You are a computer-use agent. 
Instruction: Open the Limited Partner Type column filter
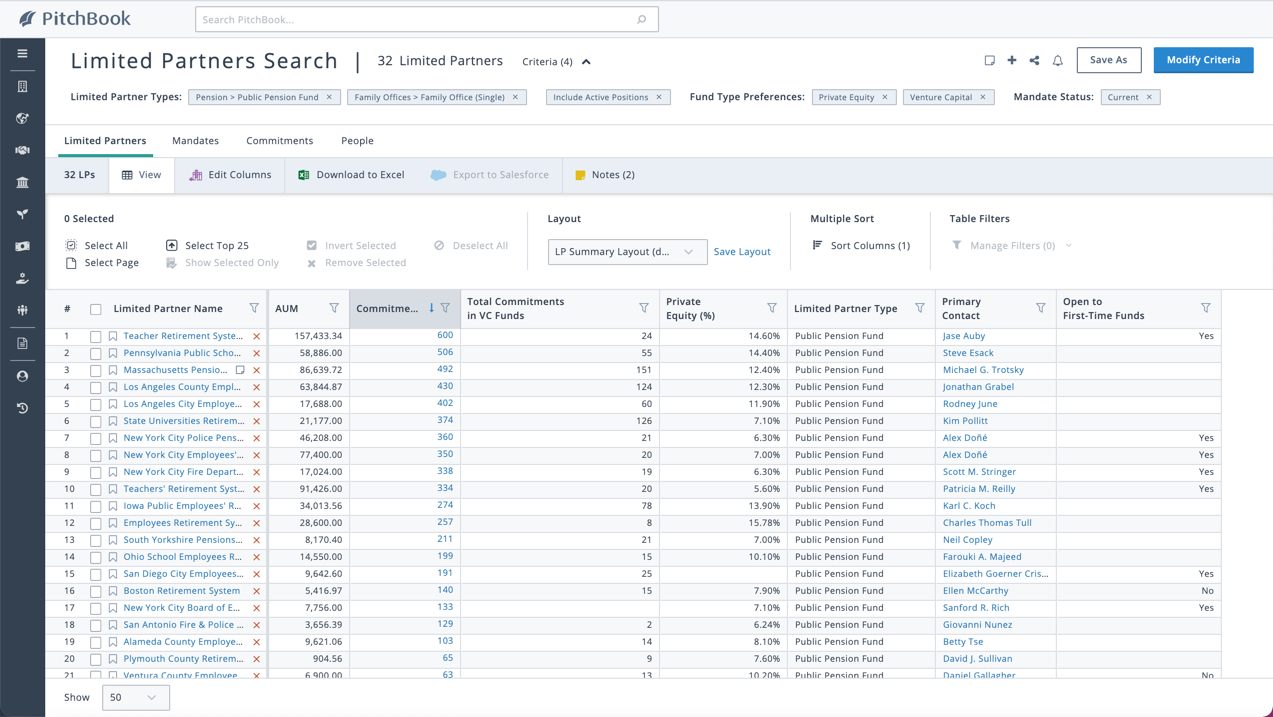click(x=920, y=308)
